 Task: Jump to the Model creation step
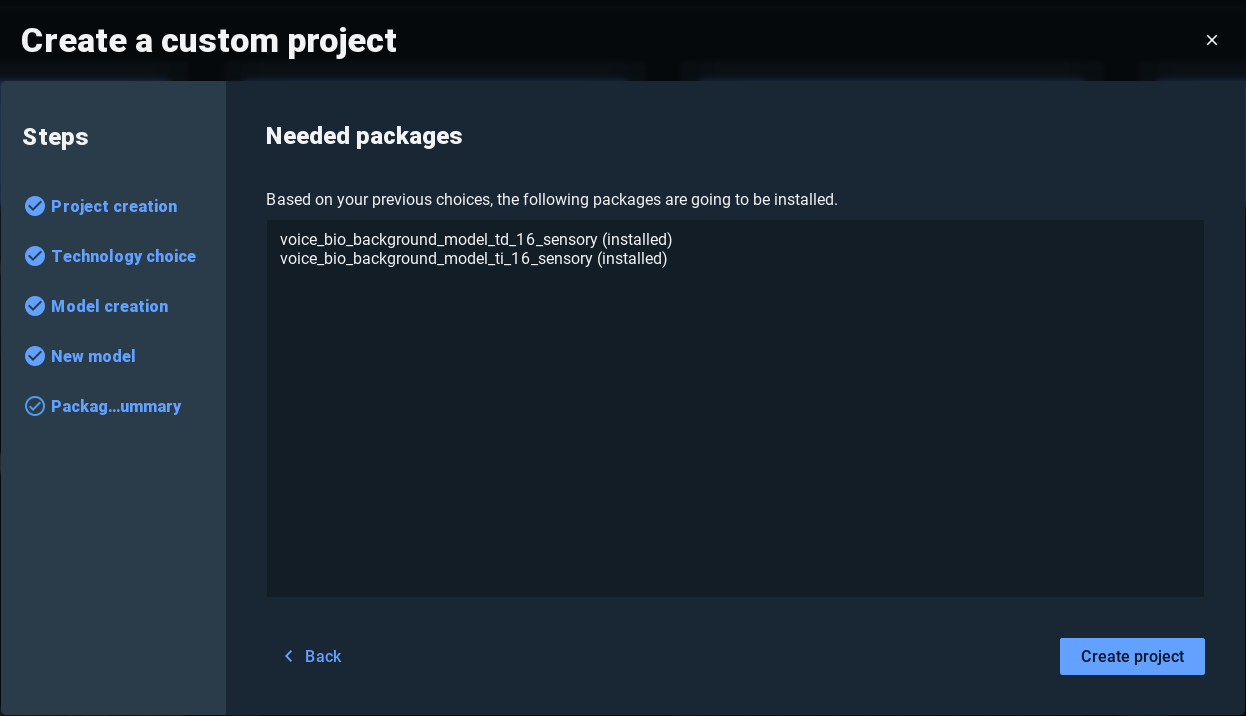pyautogui.click(x=109, y=306)
